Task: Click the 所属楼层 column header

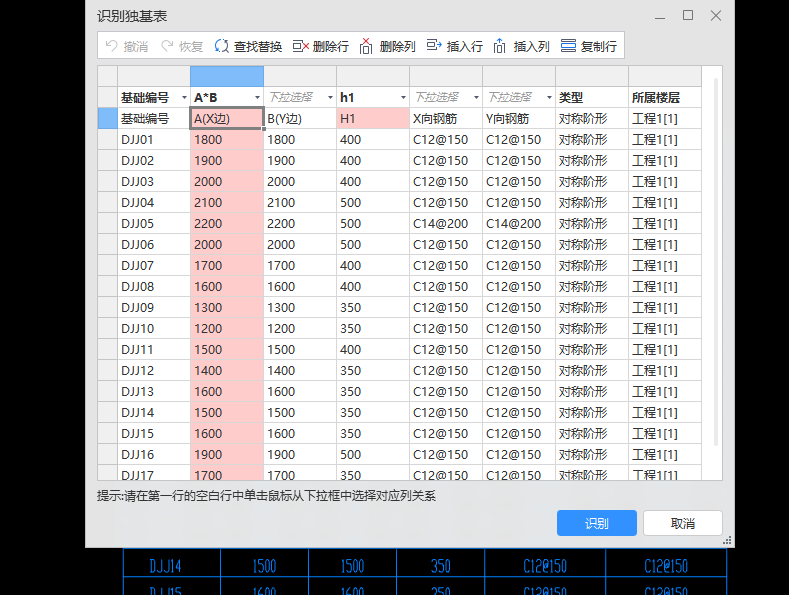Action: [x=665, y=97]
